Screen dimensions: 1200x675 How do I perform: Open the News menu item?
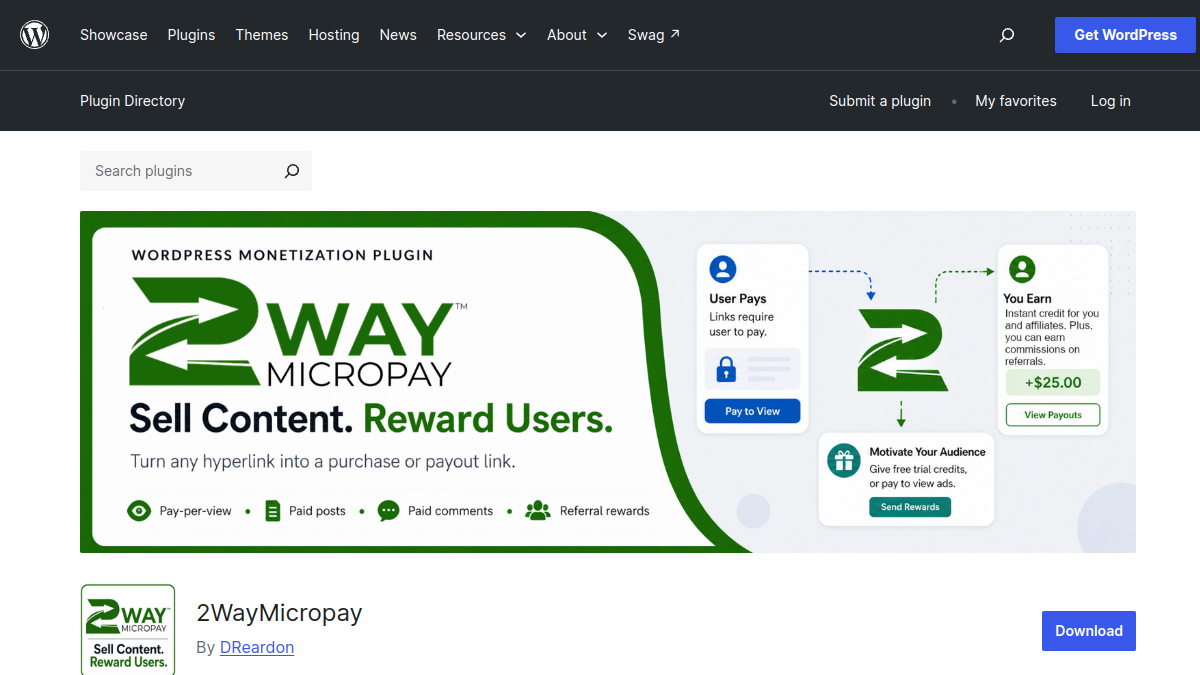(398, 35)
